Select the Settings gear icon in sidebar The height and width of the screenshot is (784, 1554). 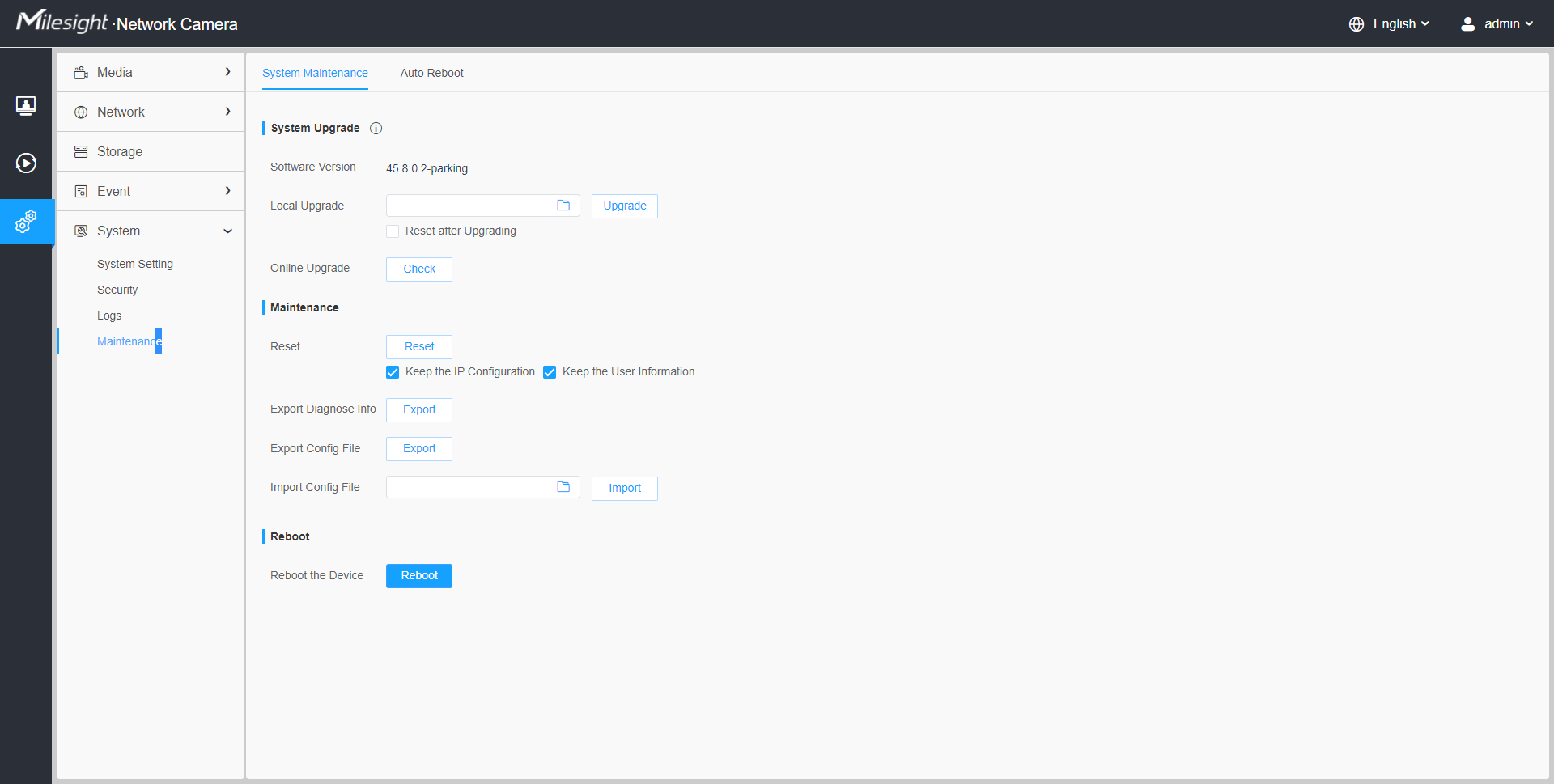coord(26,222)
